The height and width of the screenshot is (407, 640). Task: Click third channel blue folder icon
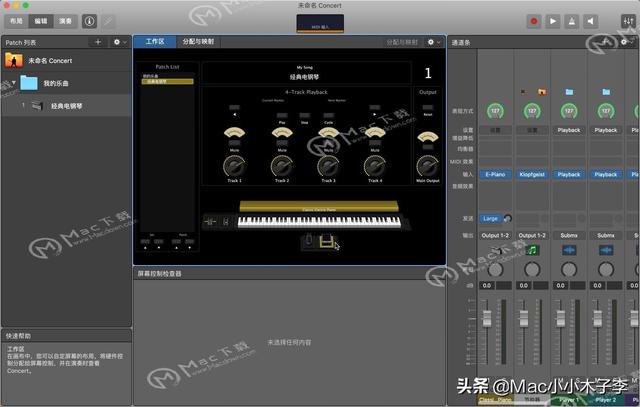point(569,92)
